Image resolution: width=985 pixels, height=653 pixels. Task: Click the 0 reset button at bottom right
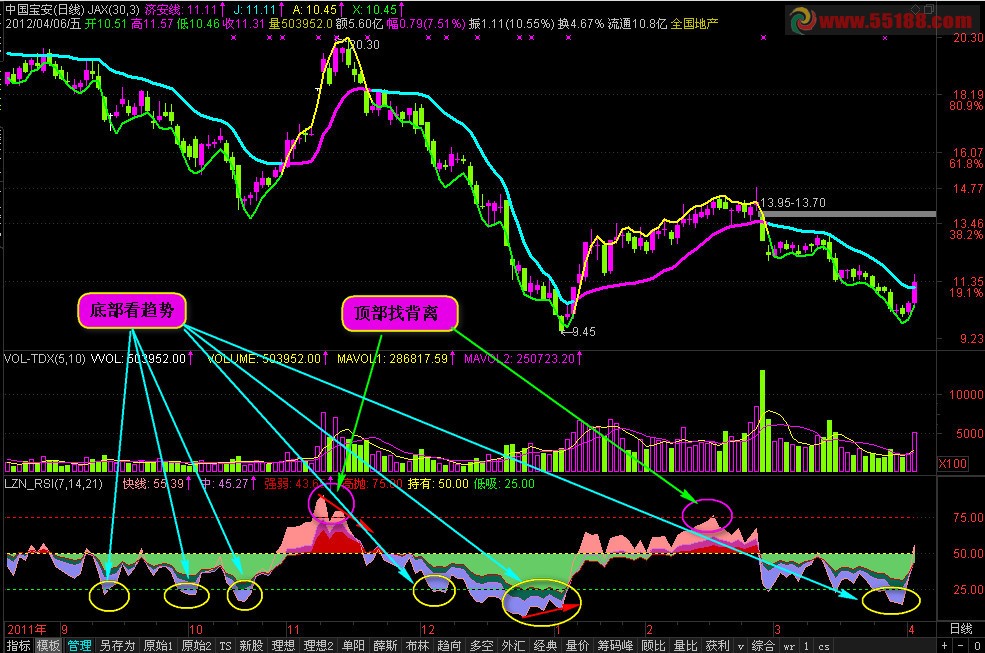(x=977, y=645)
